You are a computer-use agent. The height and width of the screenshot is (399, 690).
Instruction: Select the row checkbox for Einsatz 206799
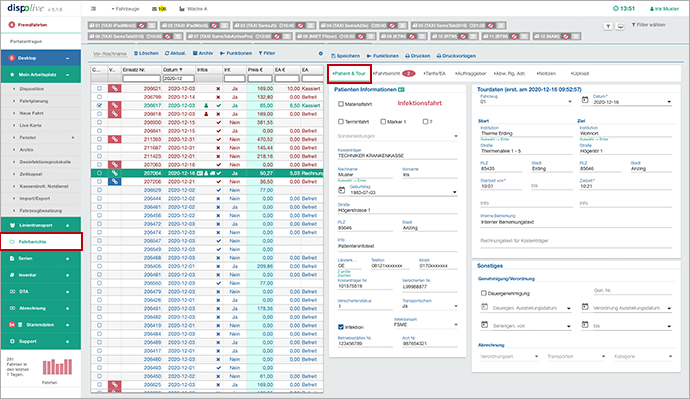click(x=99, y=97)
